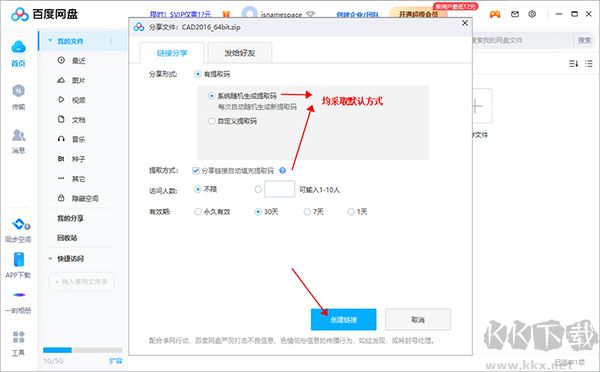Collapse the 快捷访问 section arrow

pyautogui.click(x=50, y=259)
